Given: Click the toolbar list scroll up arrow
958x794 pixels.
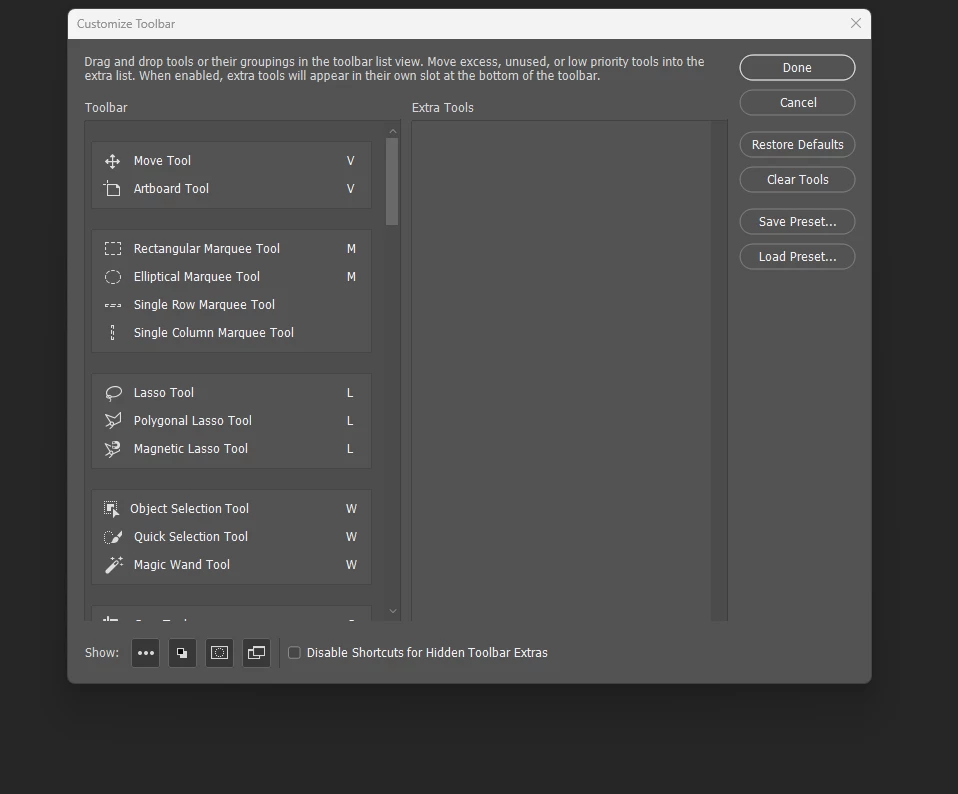Looking at the screenshot, I should [x=393, y=131].
